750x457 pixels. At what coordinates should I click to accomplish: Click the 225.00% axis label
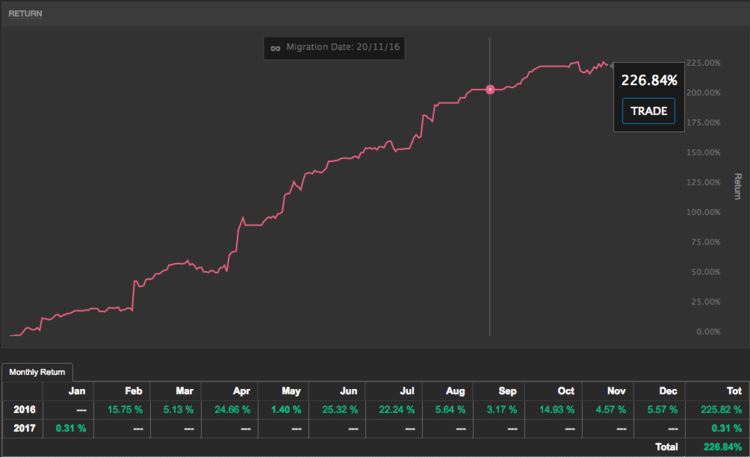point(703,63)
